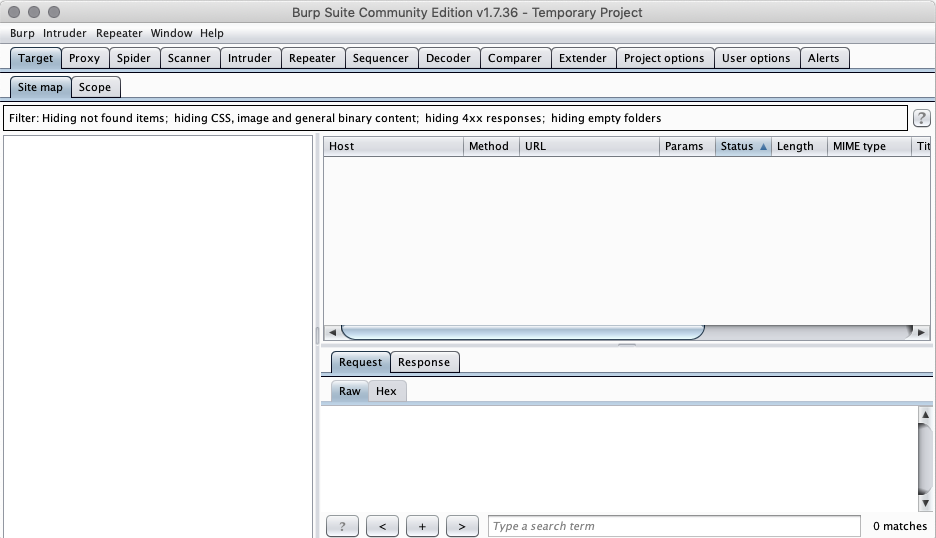Open the Intruder menu

tap(64, 33)
